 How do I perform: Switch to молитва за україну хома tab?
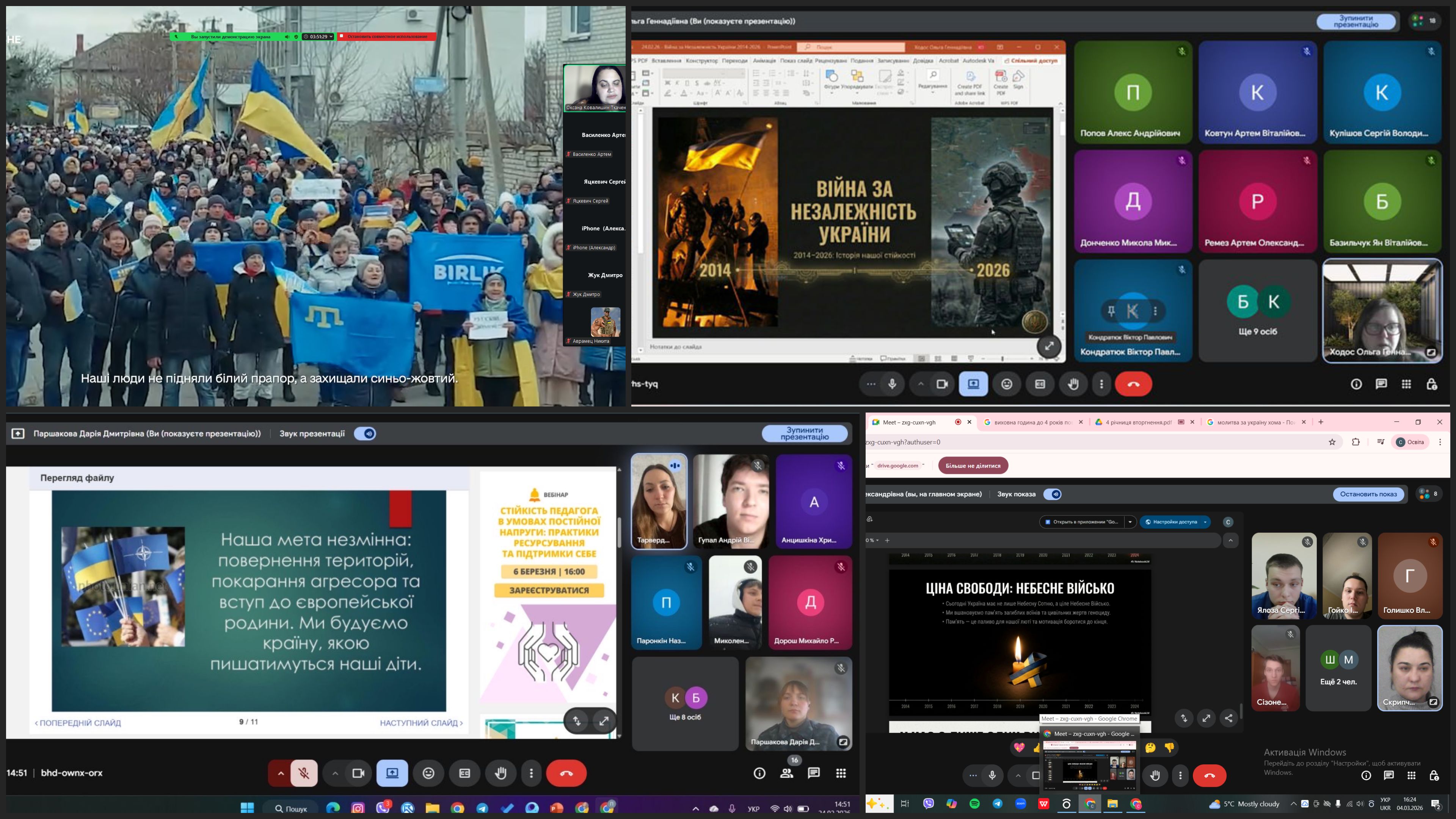(1255, 422)
